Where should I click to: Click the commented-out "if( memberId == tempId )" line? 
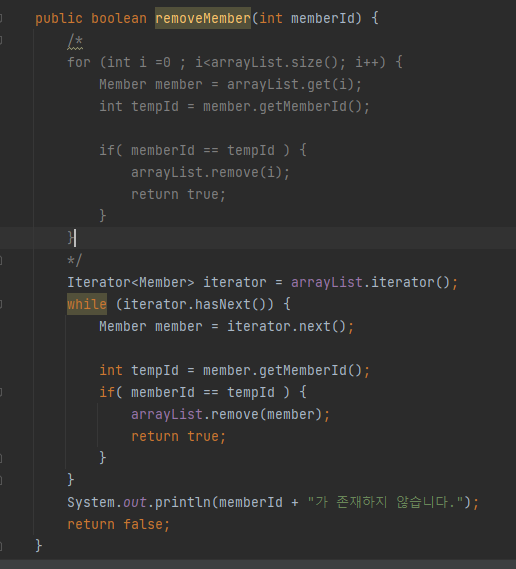tap(203, 150)
